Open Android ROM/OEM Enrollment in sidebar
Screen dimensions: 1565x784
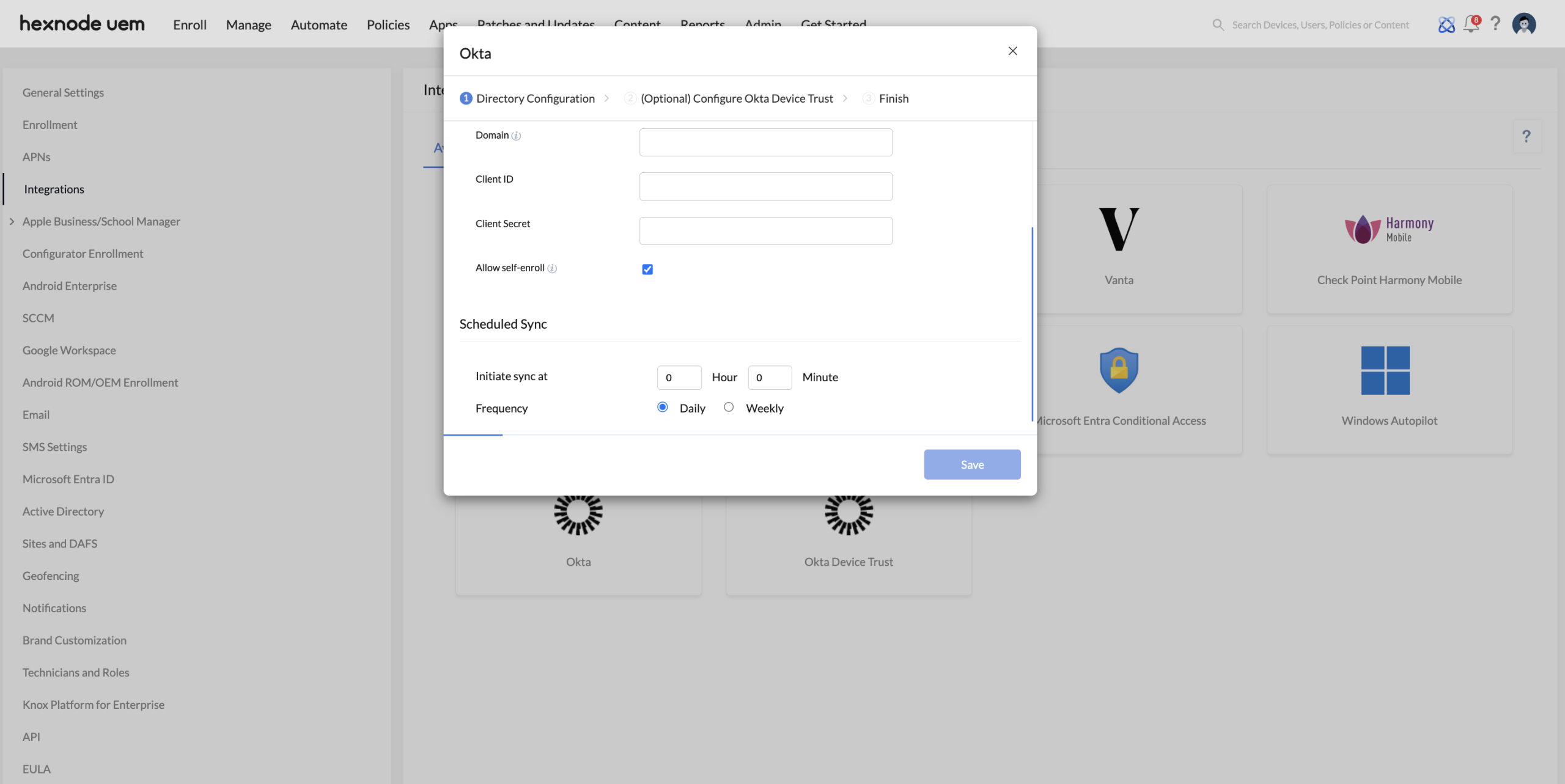click(x=100, y=383)
